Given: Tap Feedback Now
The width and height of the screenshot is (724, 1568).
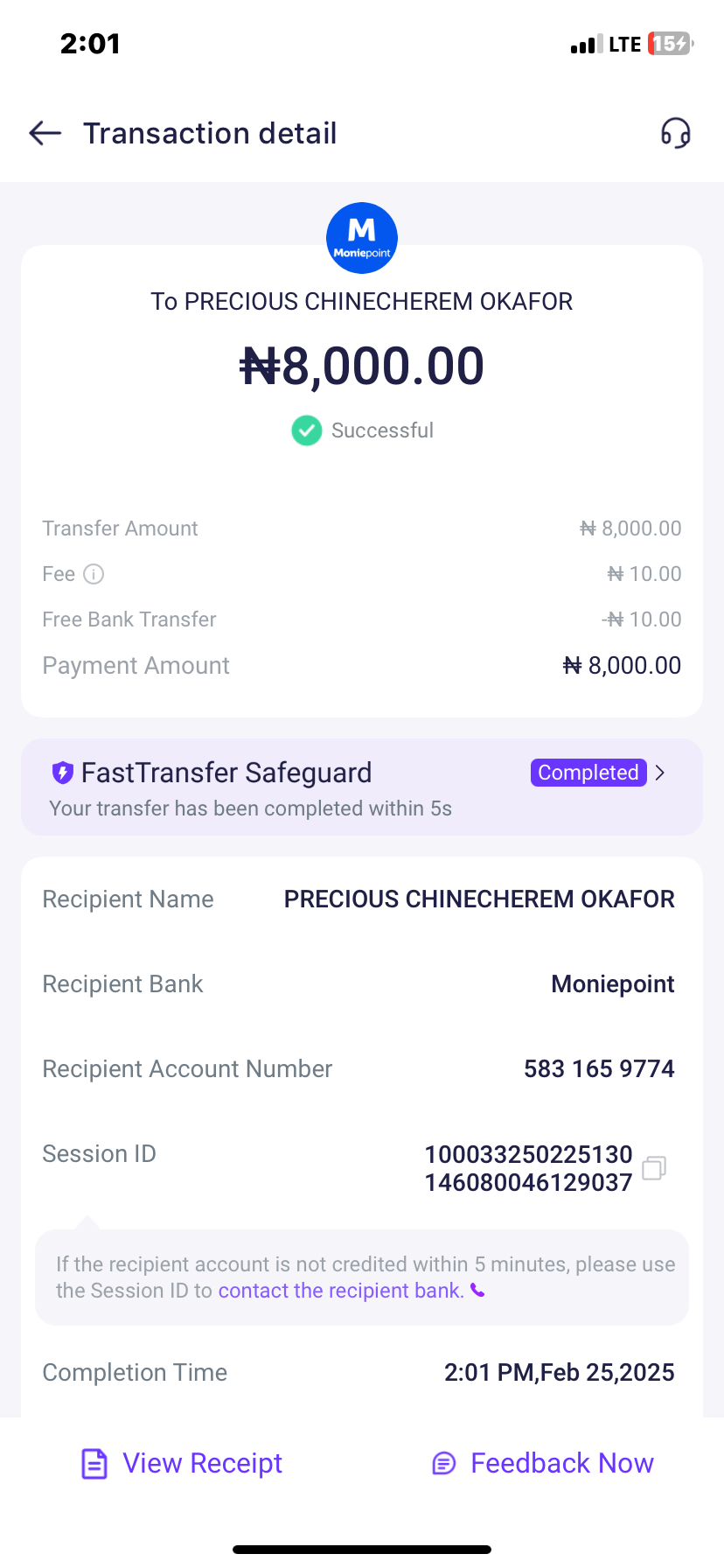Looking at the screenshot, I should pos(561,1463).
